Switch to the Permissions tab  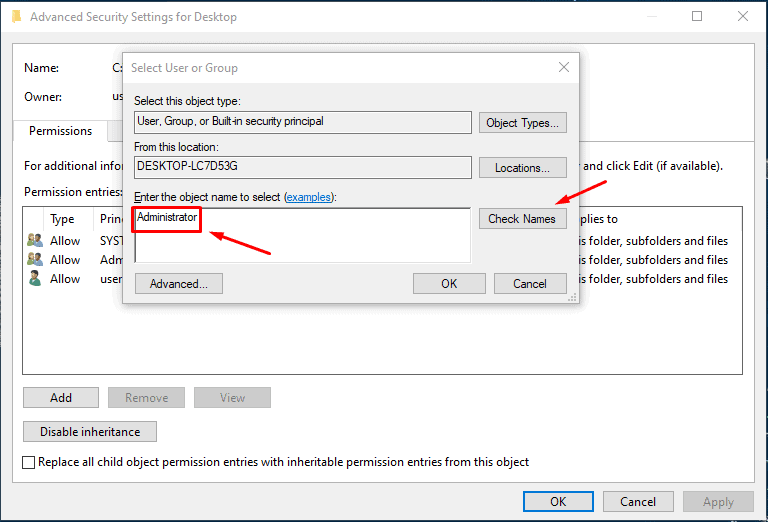tap(60, 131)
